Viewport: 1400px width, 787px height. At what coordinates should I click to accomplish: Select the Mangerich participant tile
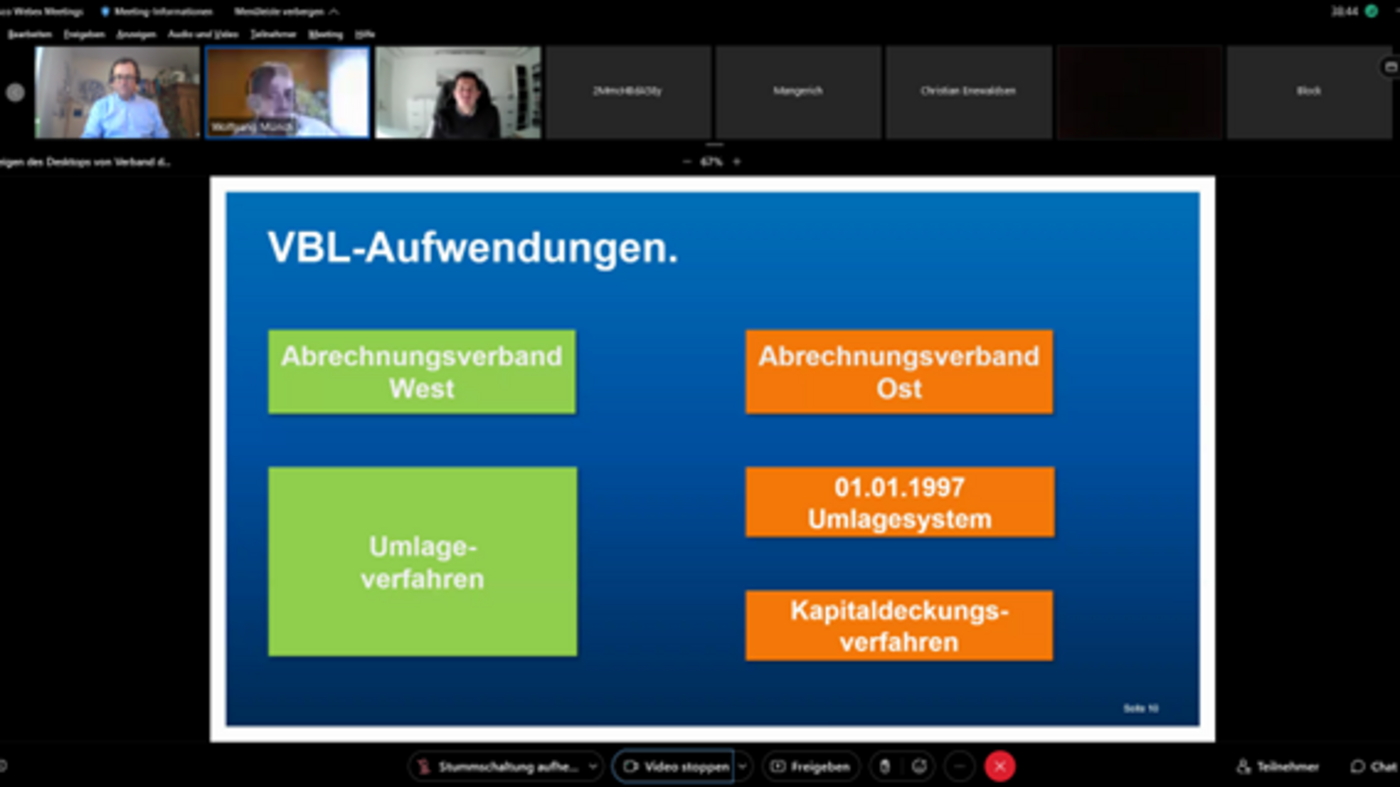coord(798,92)
